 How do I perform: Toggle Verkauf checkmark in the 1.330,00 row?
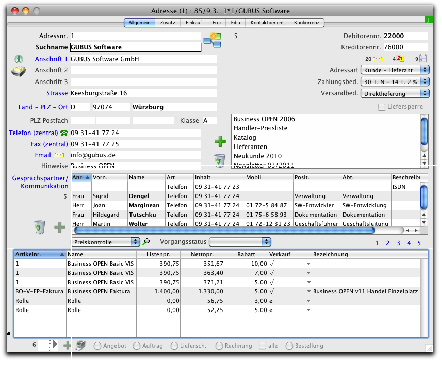272,291
